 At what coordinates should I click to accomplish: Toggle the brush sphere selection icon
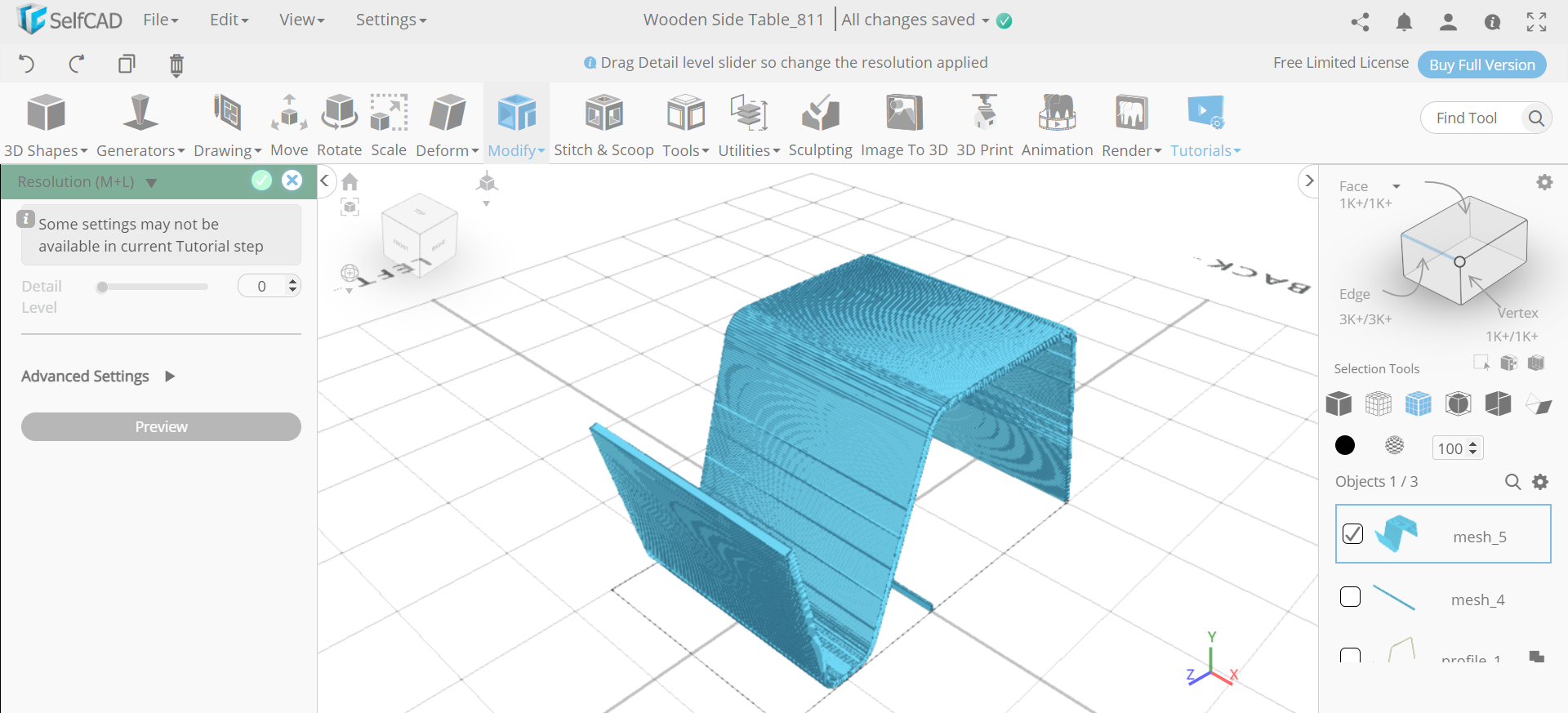1395,445
